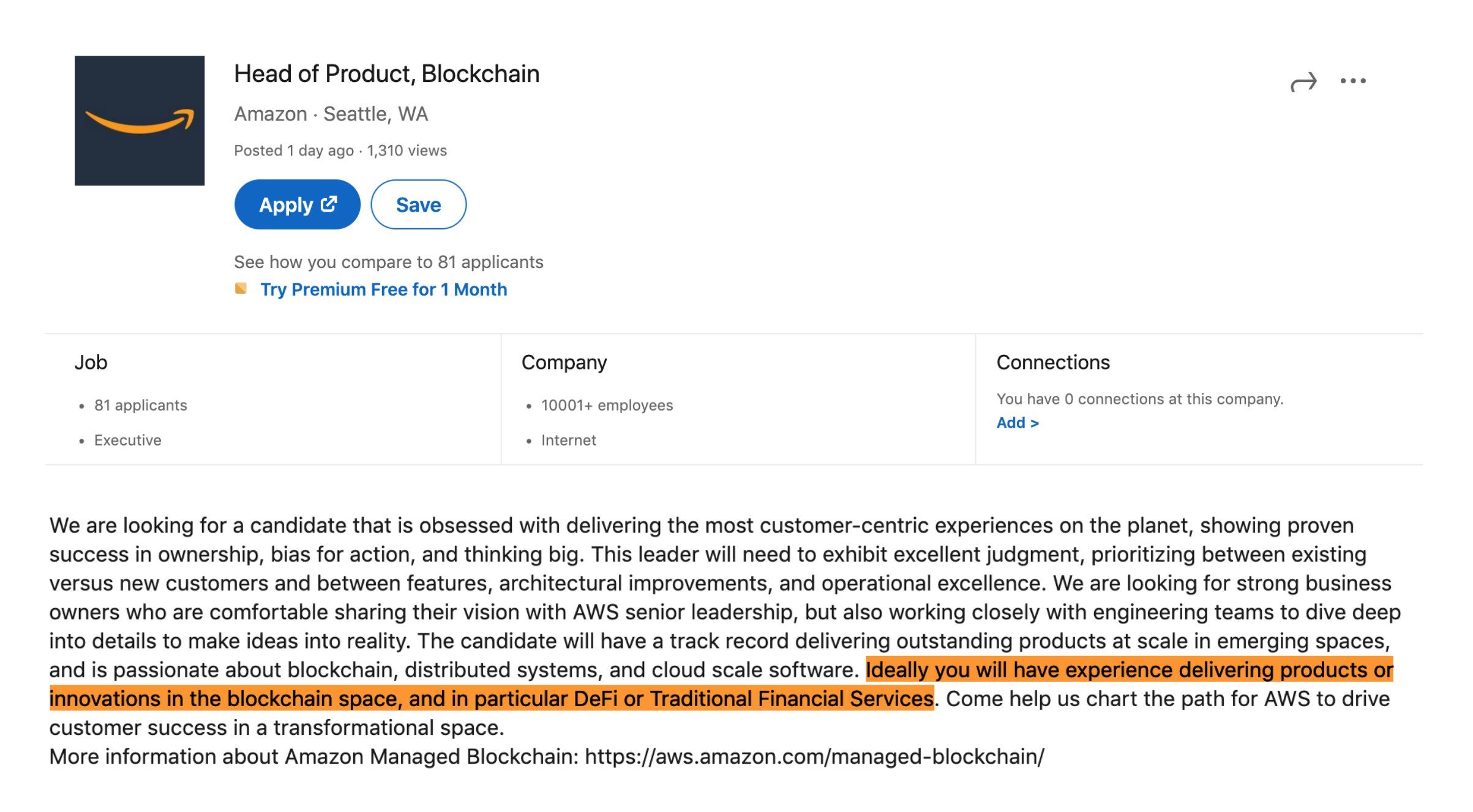Image resolution: width=1473 pixels, height=812 pixels.
Task: Click the Seattle, WA location text
Action: (375, 114)
